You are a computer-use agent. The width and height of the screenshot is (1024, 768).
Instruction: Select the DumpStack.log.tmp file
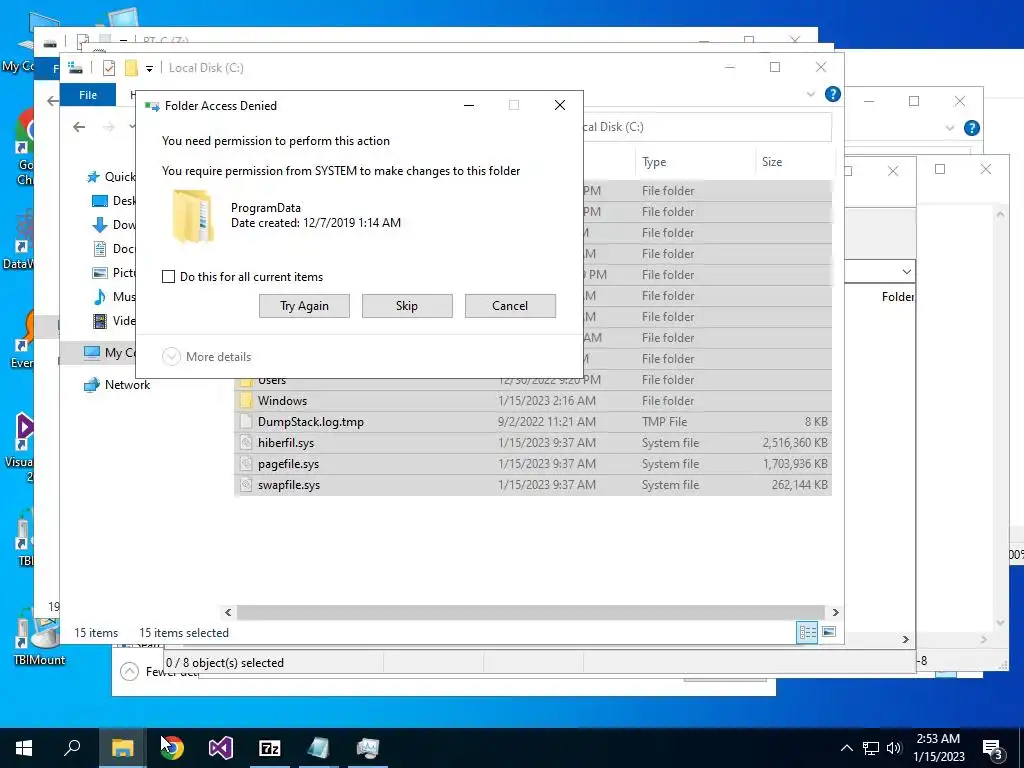[533, 422]
